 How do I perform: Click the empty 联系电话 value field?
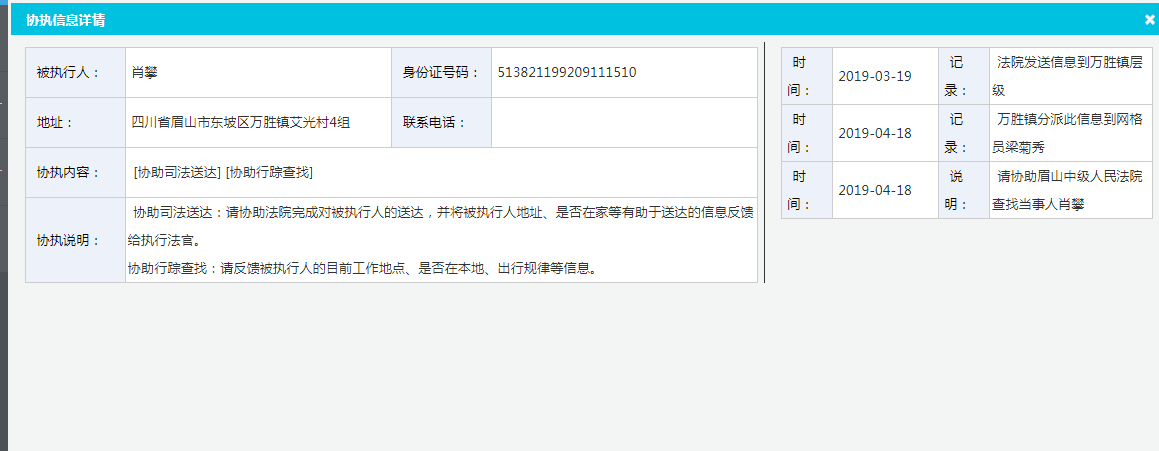pos(624,122)
